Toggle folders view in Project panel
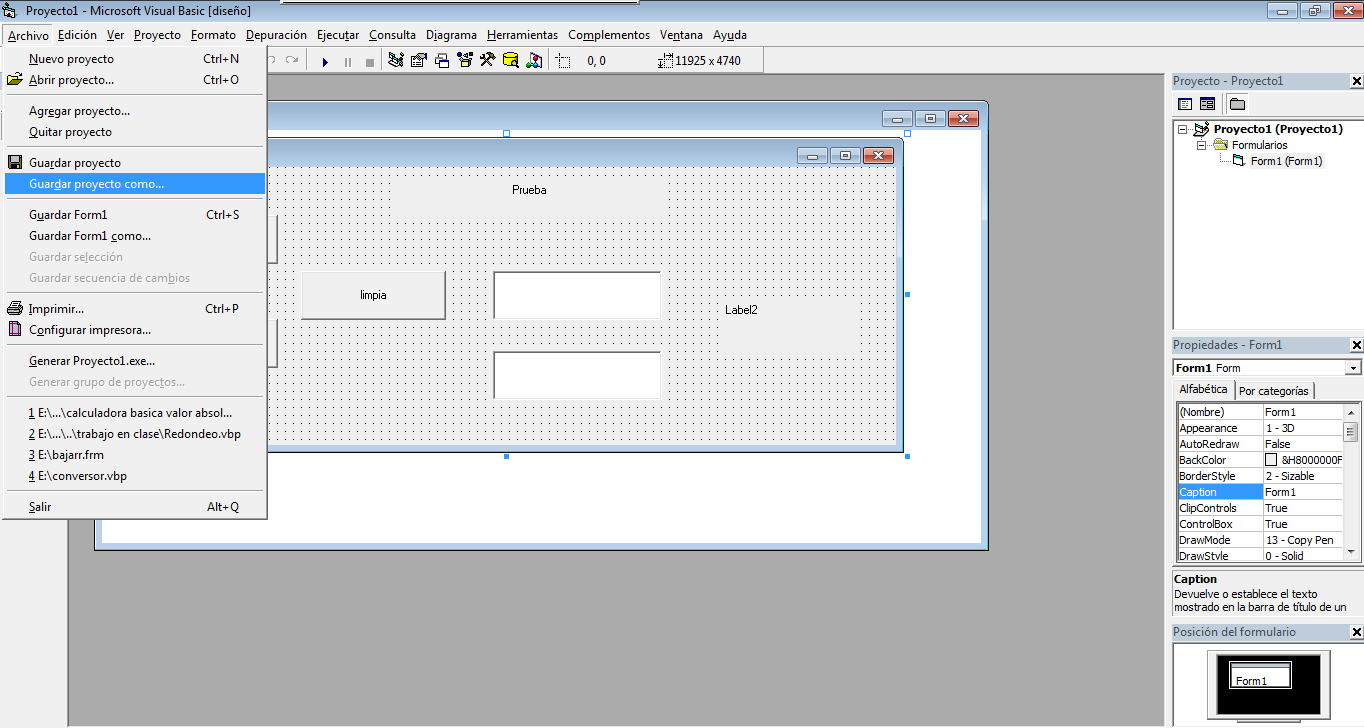This screenshot has height=728, width=1364. [x=1237, y=104]
